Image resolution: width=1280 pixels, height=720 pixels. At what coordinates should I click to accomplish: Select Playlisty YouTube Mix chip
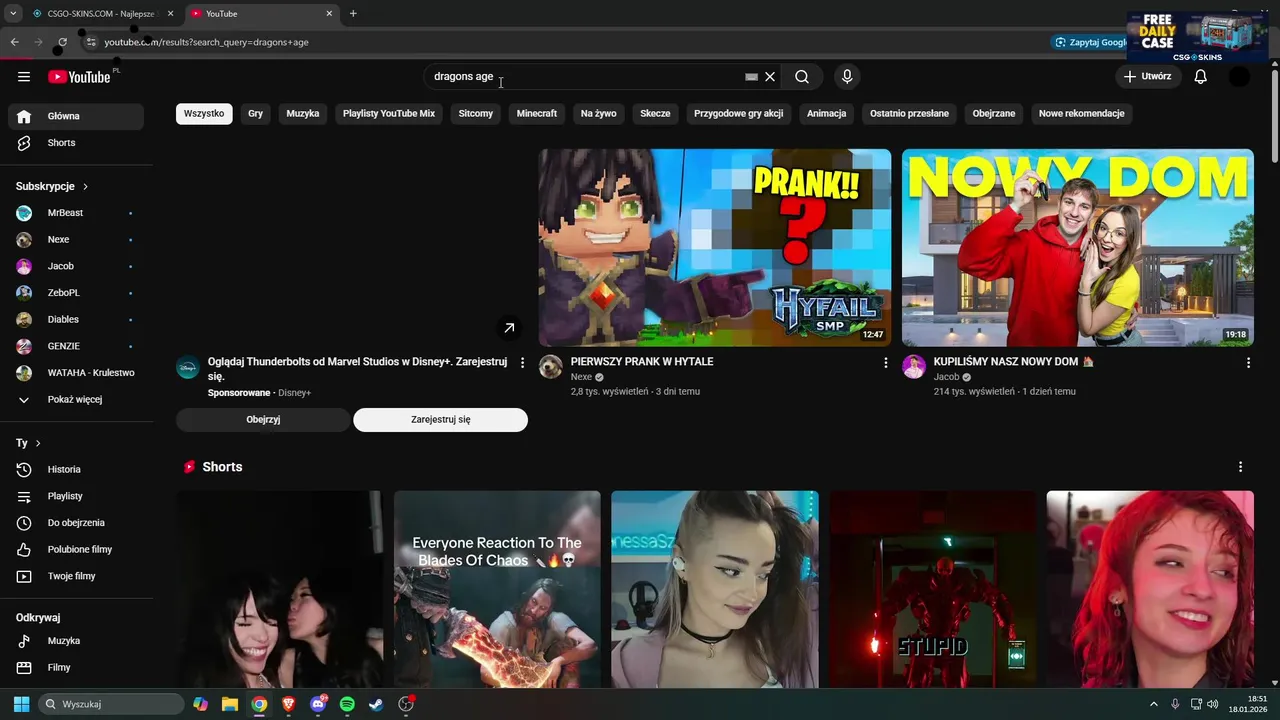(x=389, y=114)
